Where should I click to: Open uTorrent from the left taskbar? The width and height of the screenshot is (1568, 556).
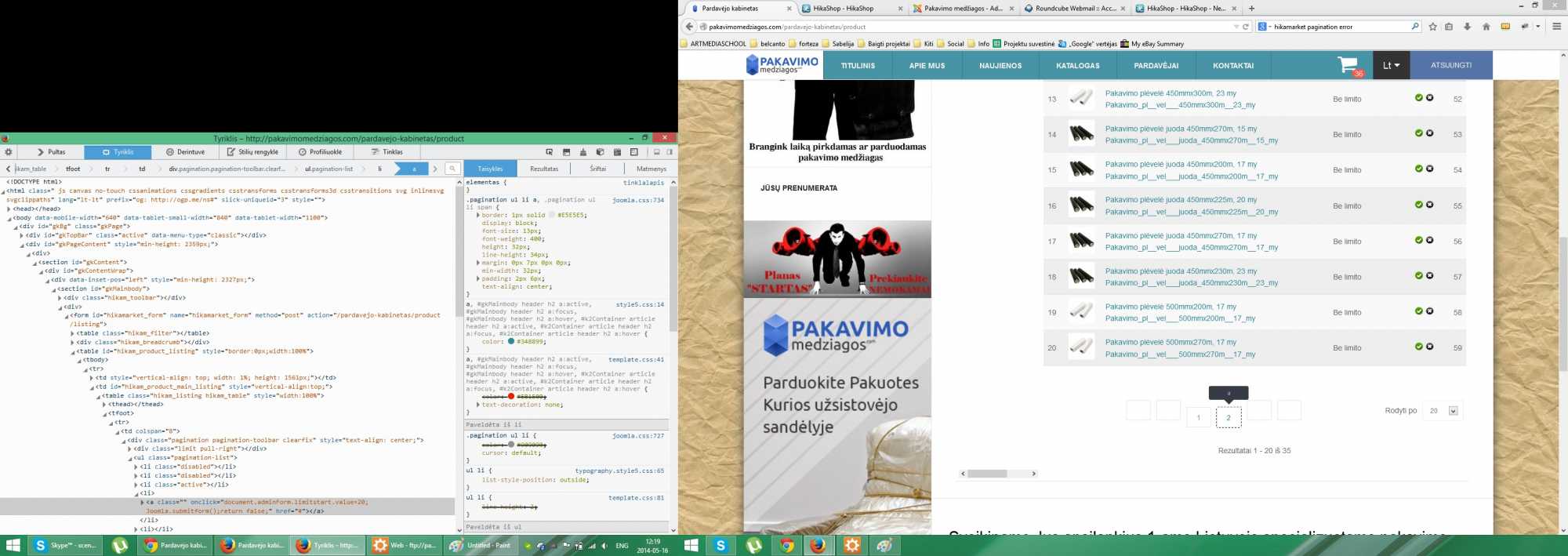click(x=120, y=545)
